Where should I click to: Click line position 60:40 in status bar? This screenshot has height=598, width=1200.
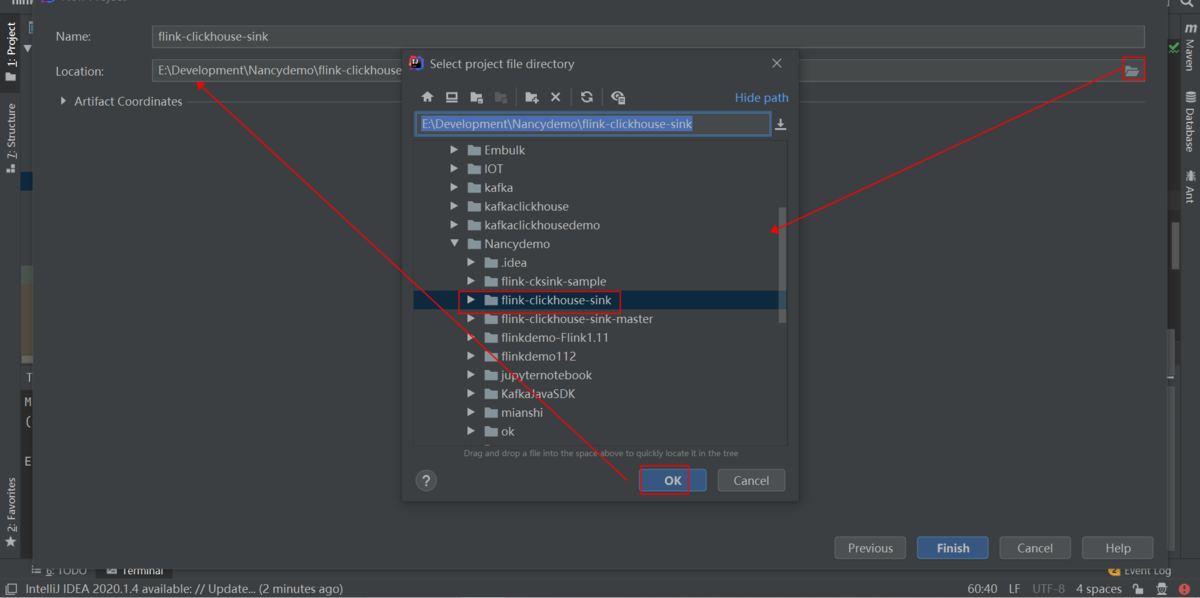(982, 589)
